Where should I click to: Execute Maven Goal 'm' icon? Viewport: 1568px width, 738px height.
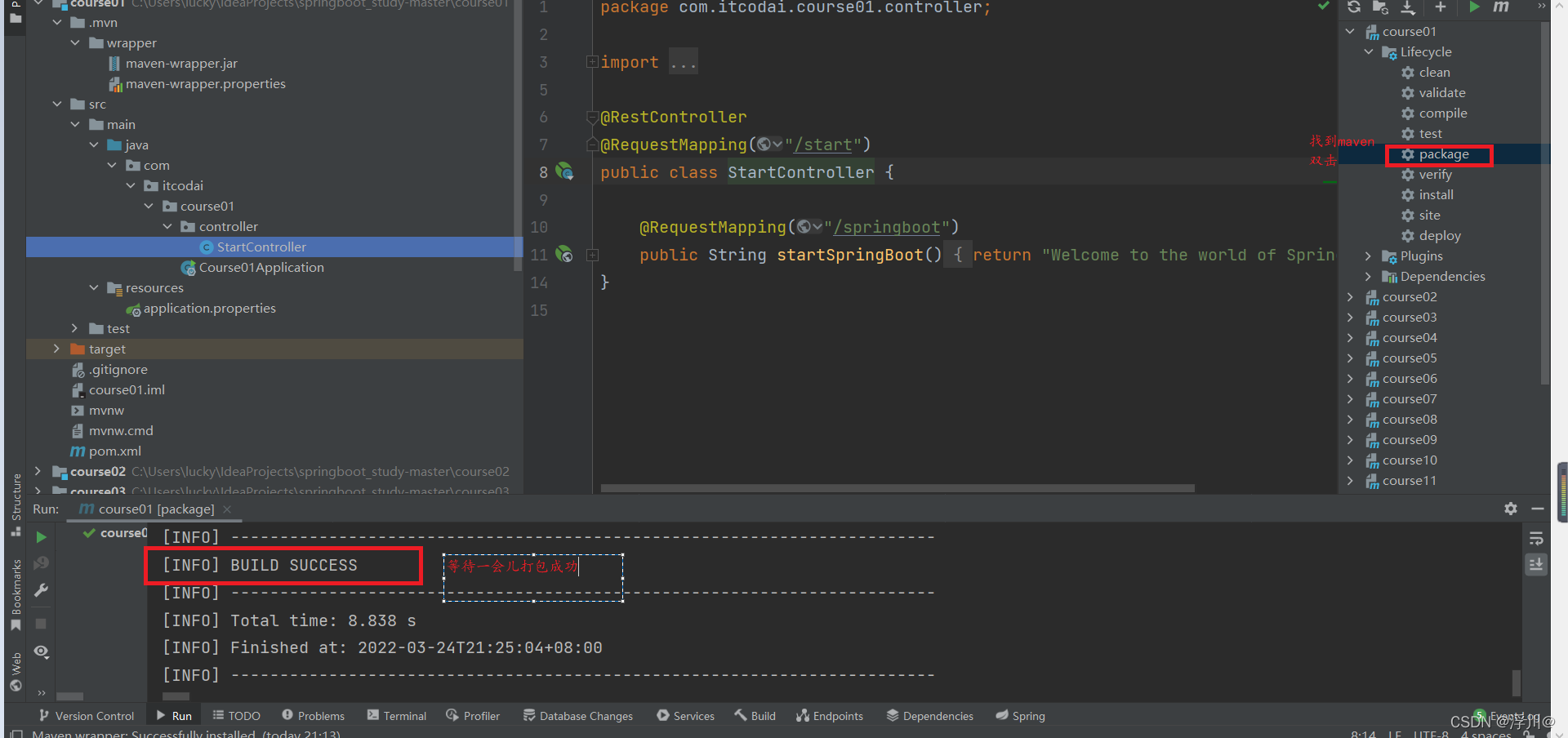pos(1501,7)
